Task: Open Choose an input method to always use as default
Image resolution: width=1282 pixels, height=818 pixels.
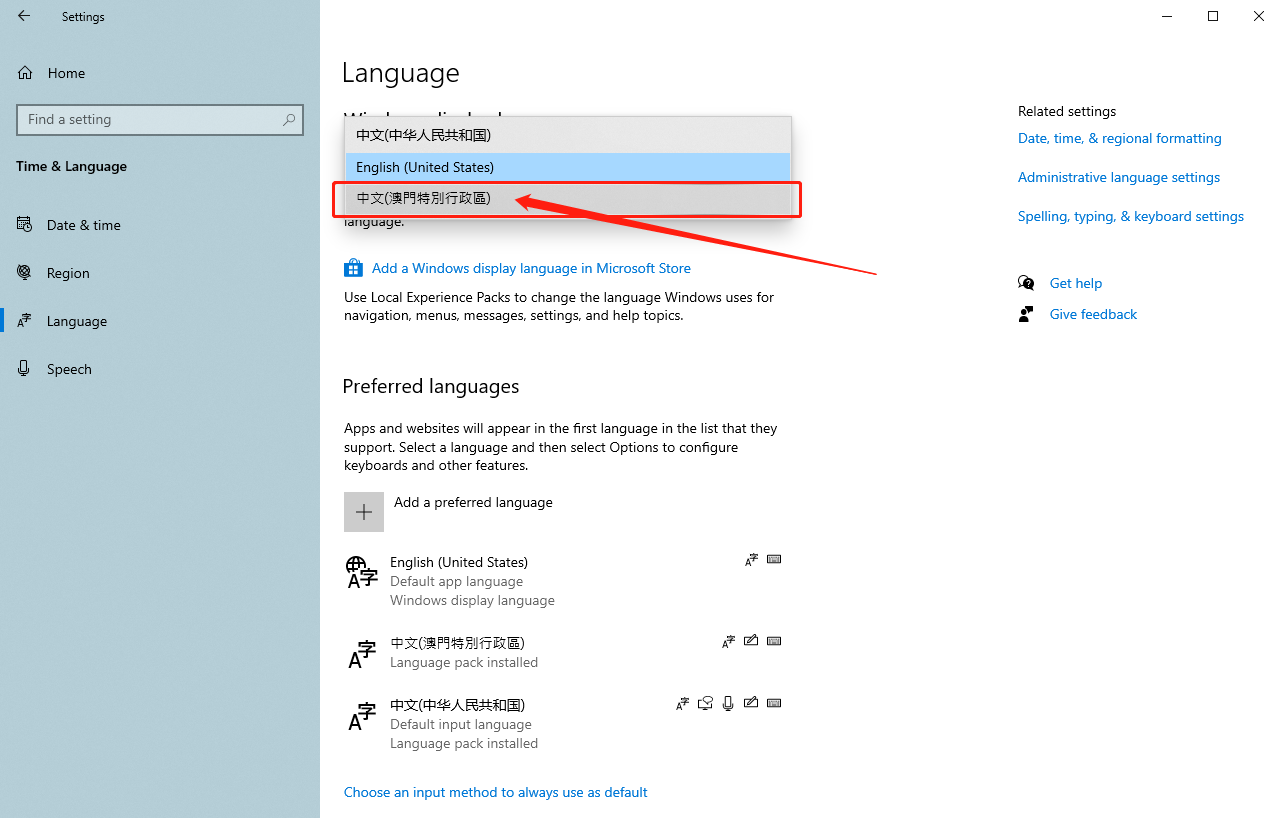Action: pyautogui.click(x=496, y=792)
